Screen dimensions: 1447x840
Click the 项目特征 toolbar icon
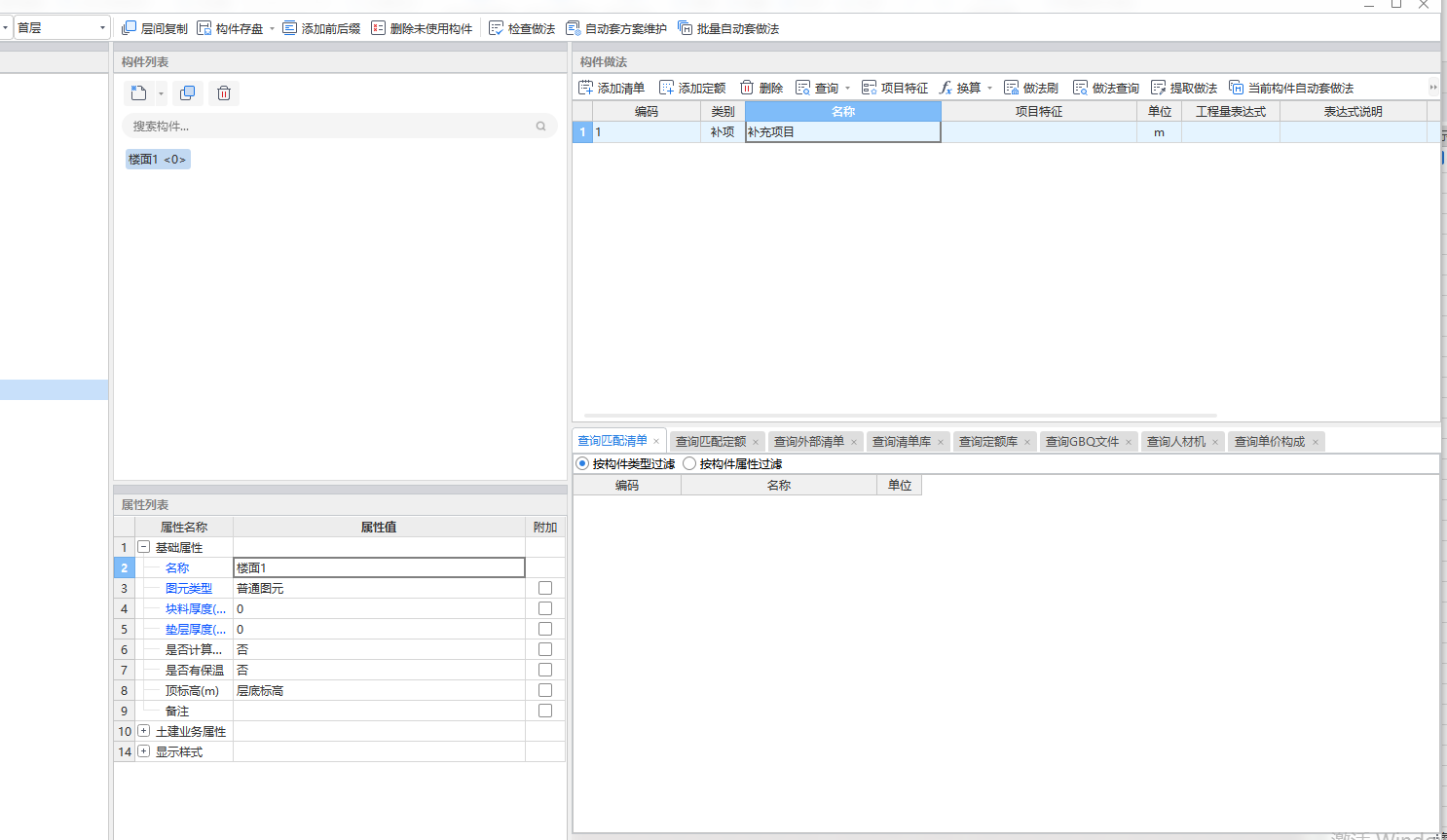tap(870, 88)
